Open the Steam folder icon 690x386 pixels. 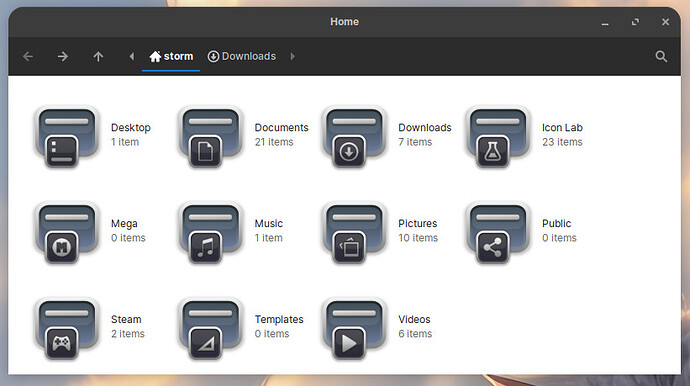[x=66, y=329]
